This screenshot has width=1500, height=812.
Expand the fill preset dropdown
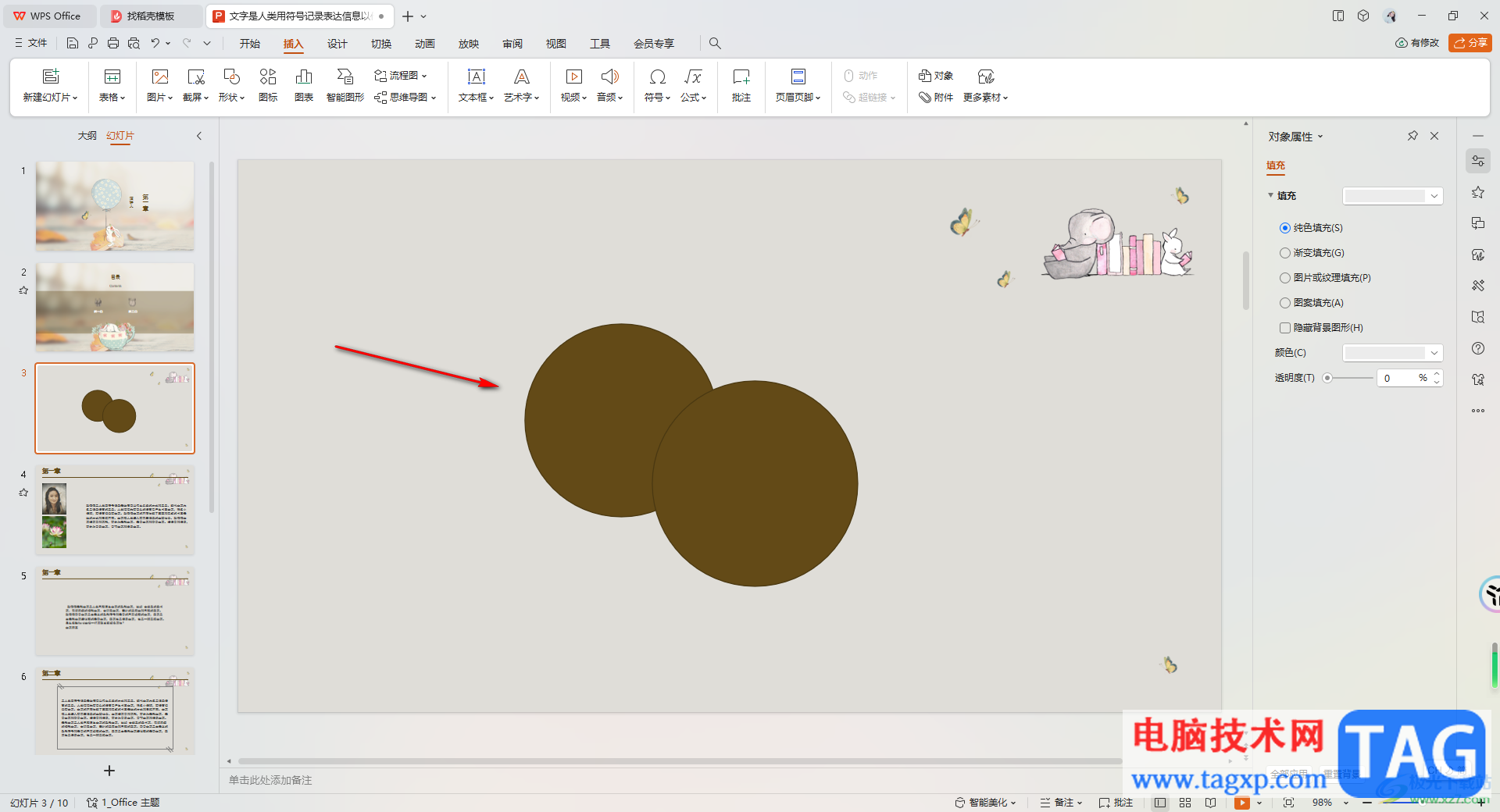[x=1434, y=196]
